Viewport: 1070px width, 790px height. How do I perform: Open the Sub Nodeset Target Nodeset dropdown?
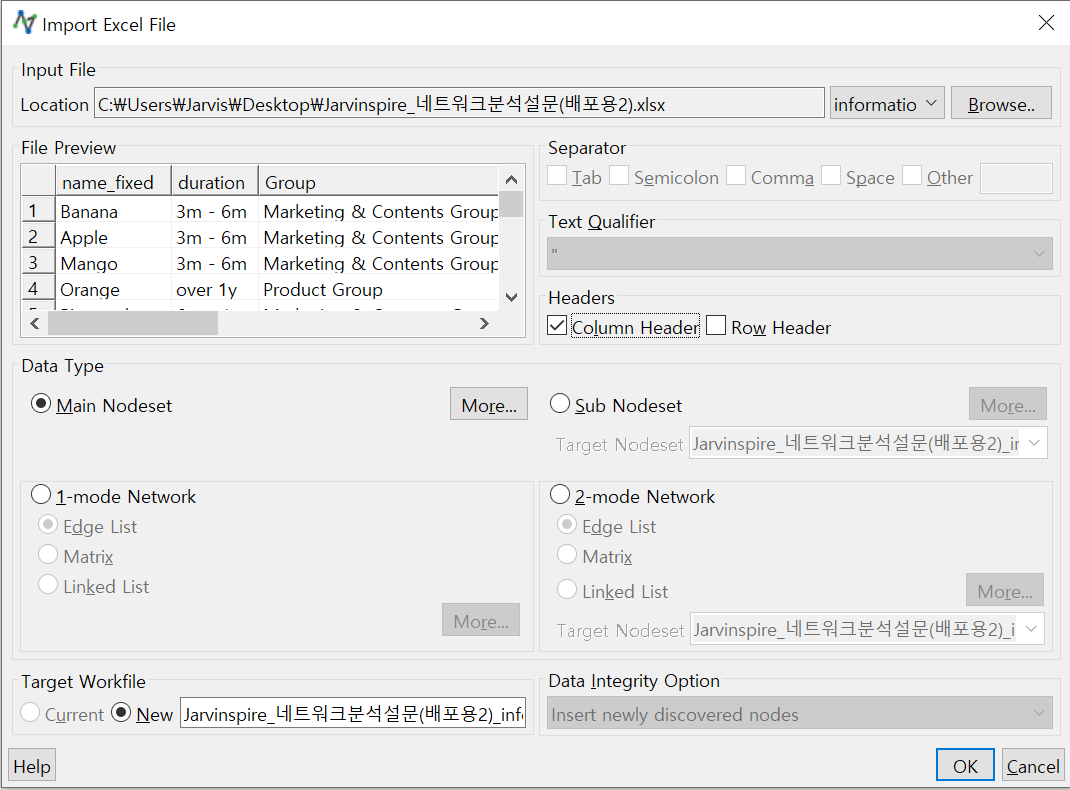pyautogui.click(x=867, y=443)
